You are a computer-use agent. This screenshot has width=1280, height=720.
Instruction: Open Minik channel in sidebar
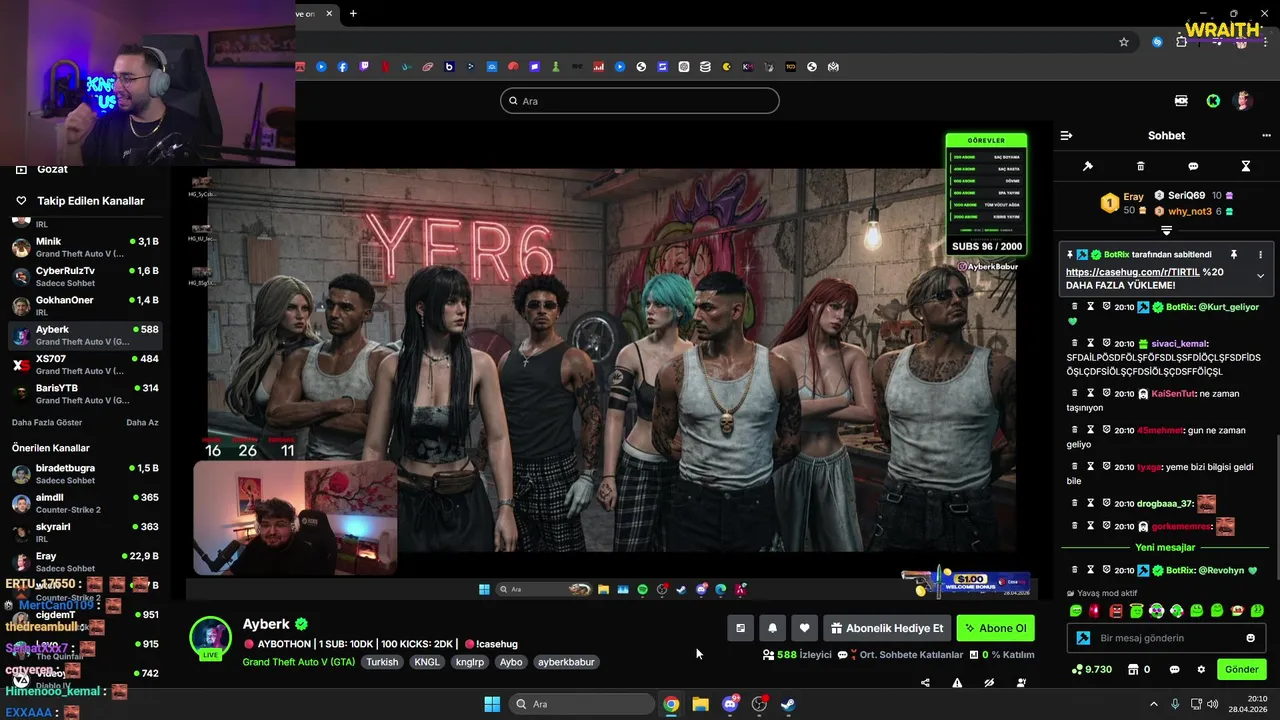point(85,247)
